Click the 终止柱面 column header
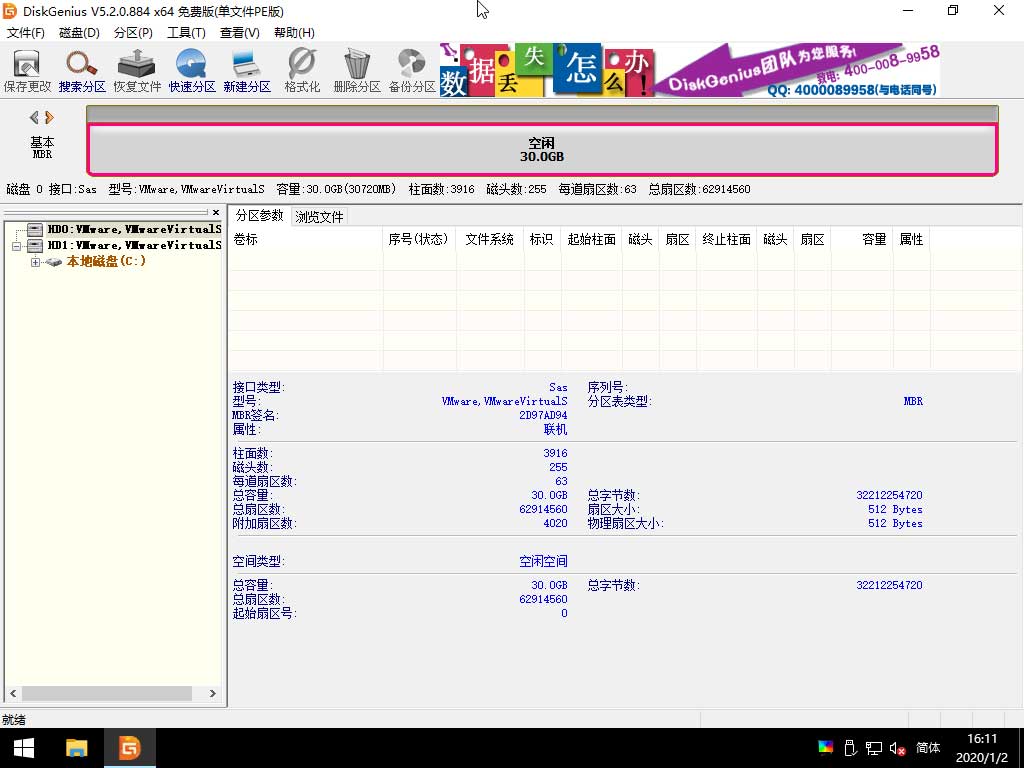The image size is (1024, 768). tap(726, 240)
